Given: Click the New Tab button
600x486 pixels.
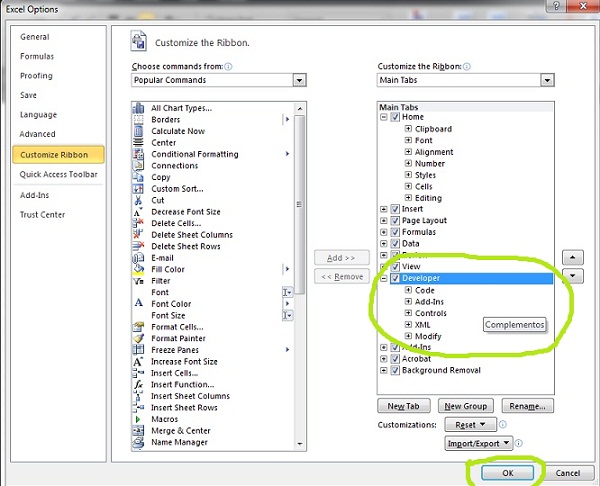Looking at the screenshot, I should coord(404,406).
